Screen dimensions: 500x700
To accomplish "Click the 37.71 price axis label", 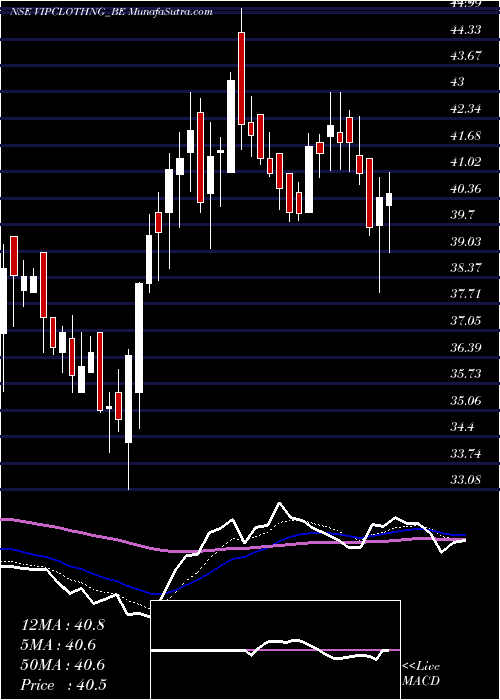I will point(465,294).
